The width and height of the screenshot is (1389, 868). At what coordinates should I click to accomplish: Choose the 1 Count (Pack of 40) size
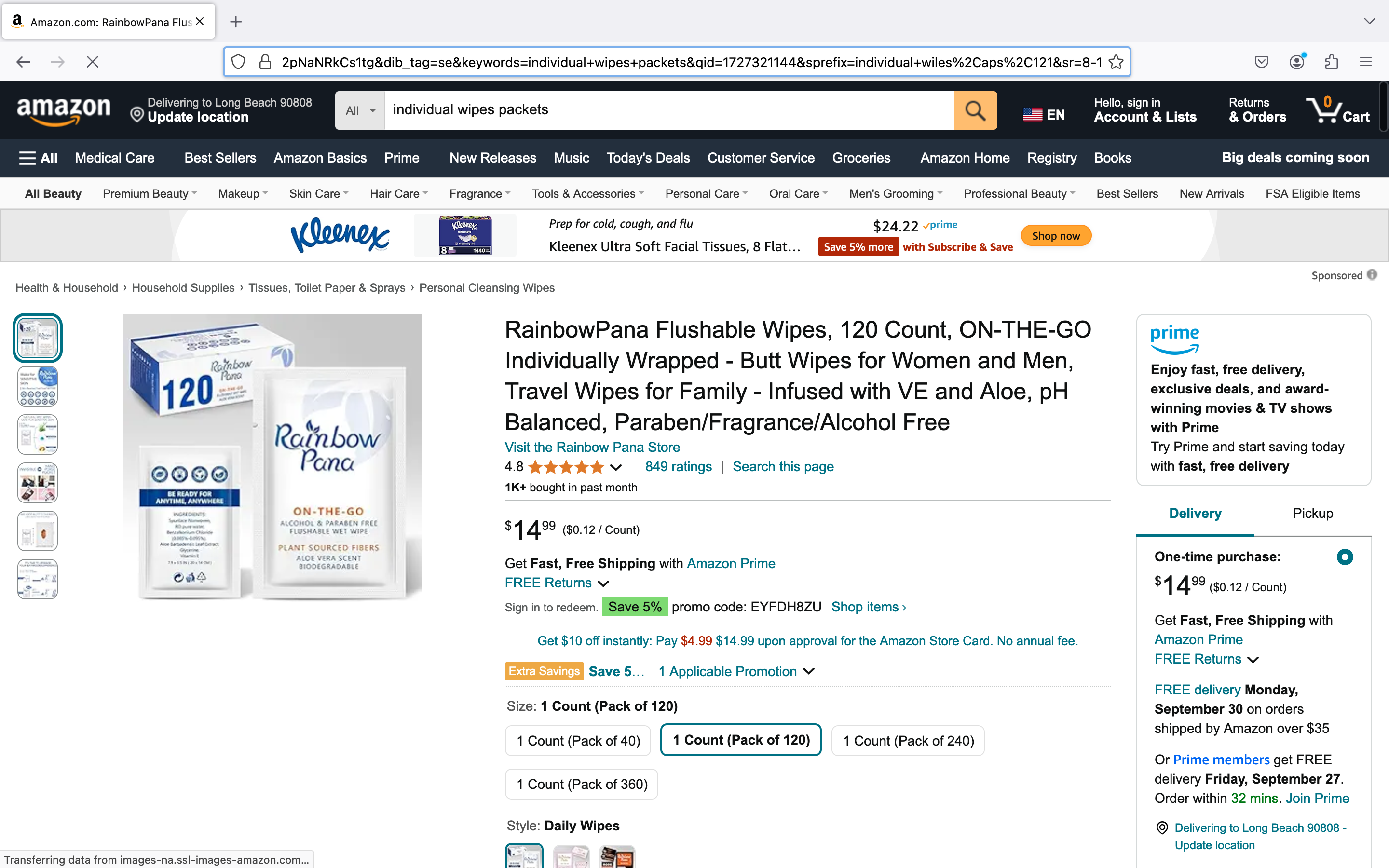(x=578, y=741)
